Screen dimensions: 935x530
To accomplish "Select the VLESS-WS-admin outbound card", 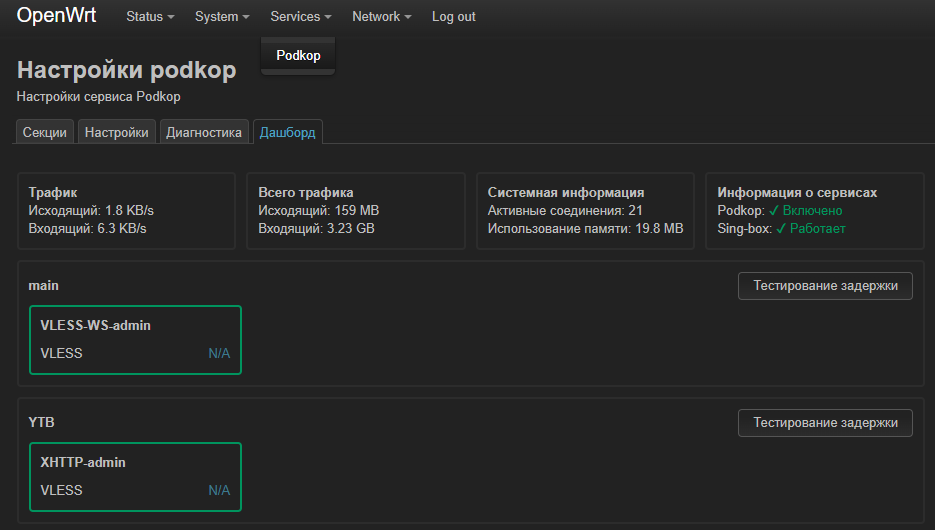I will pyautogui.click(x=135, y=340).
